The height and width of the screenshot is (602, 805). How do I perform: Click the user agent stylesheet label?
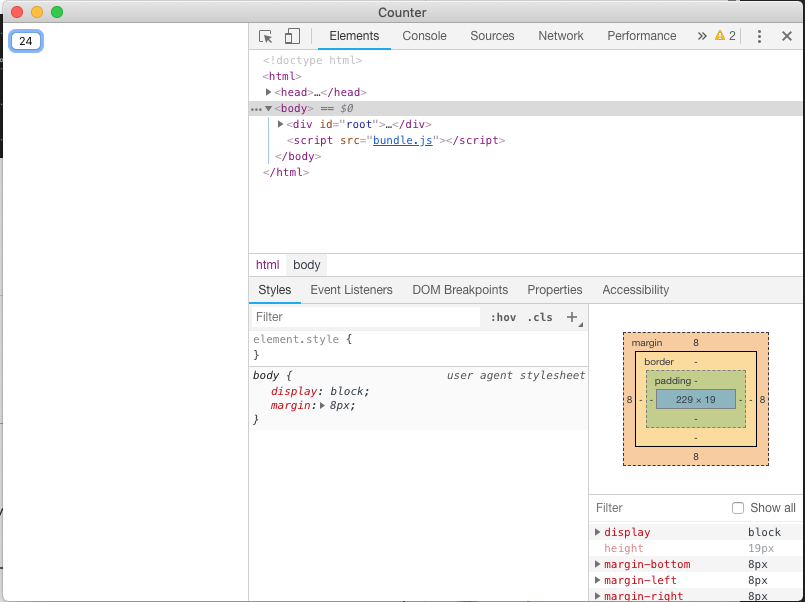tap(515, 375)
